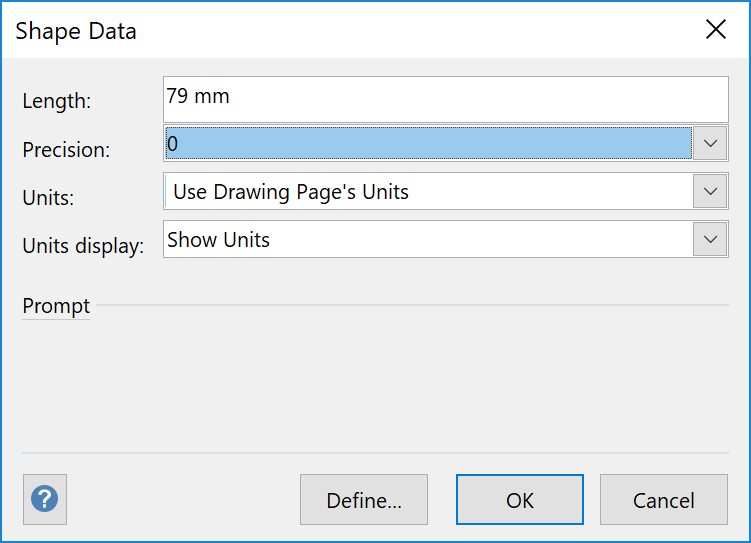Click the Units display: label
Viewport: 751px width, 543px height.
click(x=83, y=246)
